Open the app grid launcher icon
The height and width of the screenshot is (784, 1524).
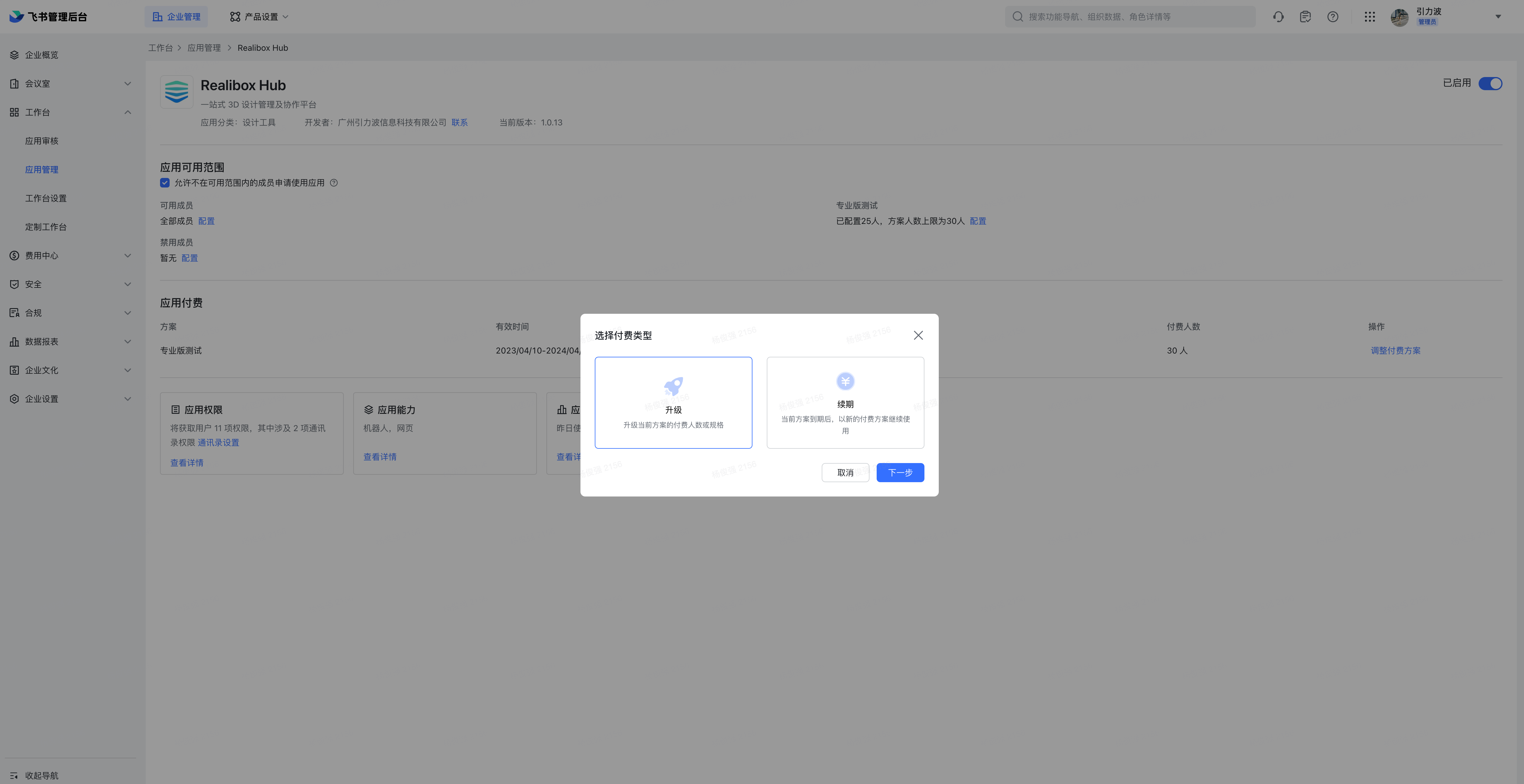[1370, 16]
